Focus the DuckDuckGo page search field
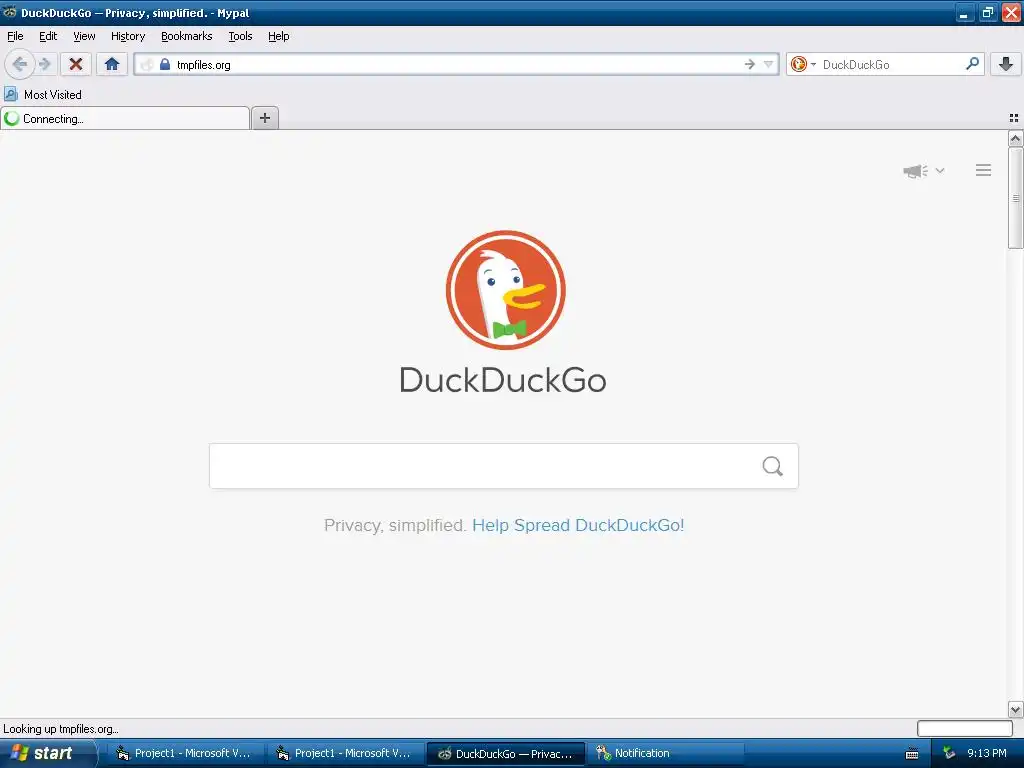 click(504, 466)
